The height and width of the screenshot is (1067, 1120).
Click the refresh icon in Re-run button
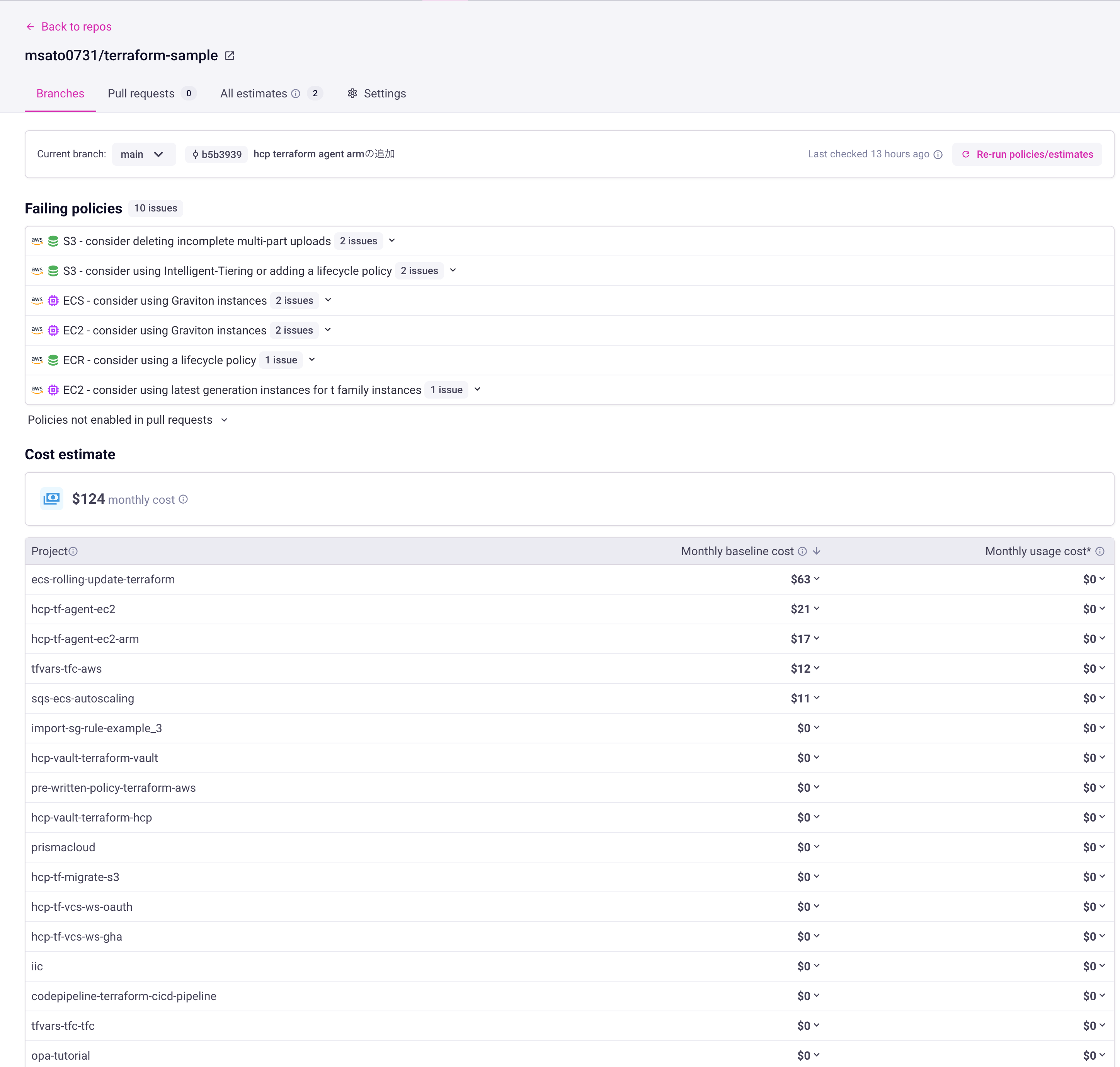click(x=965, y=154)
